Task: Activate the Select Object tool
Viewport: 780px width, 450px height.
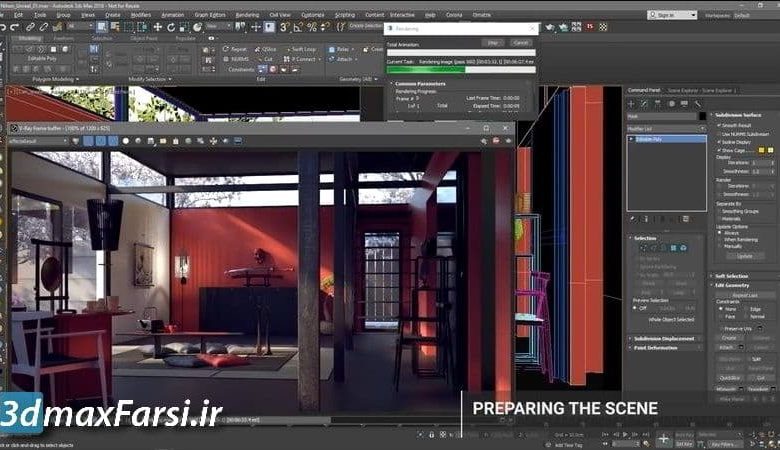Action: point(101,27)
